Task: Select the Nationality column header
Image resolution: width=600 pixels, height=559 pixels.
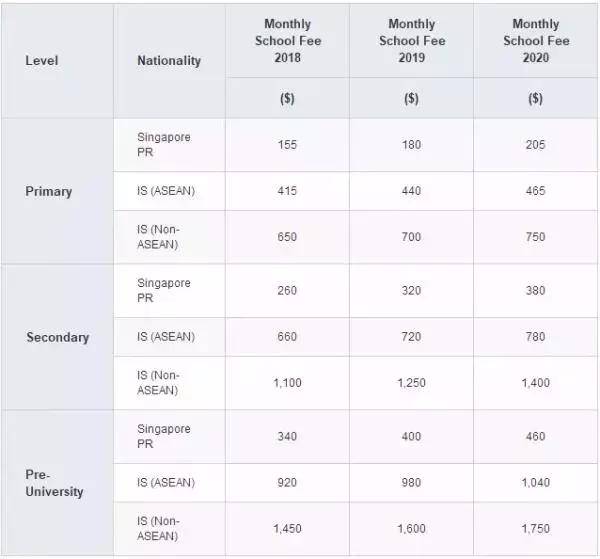Action: [x=168, y=60]
